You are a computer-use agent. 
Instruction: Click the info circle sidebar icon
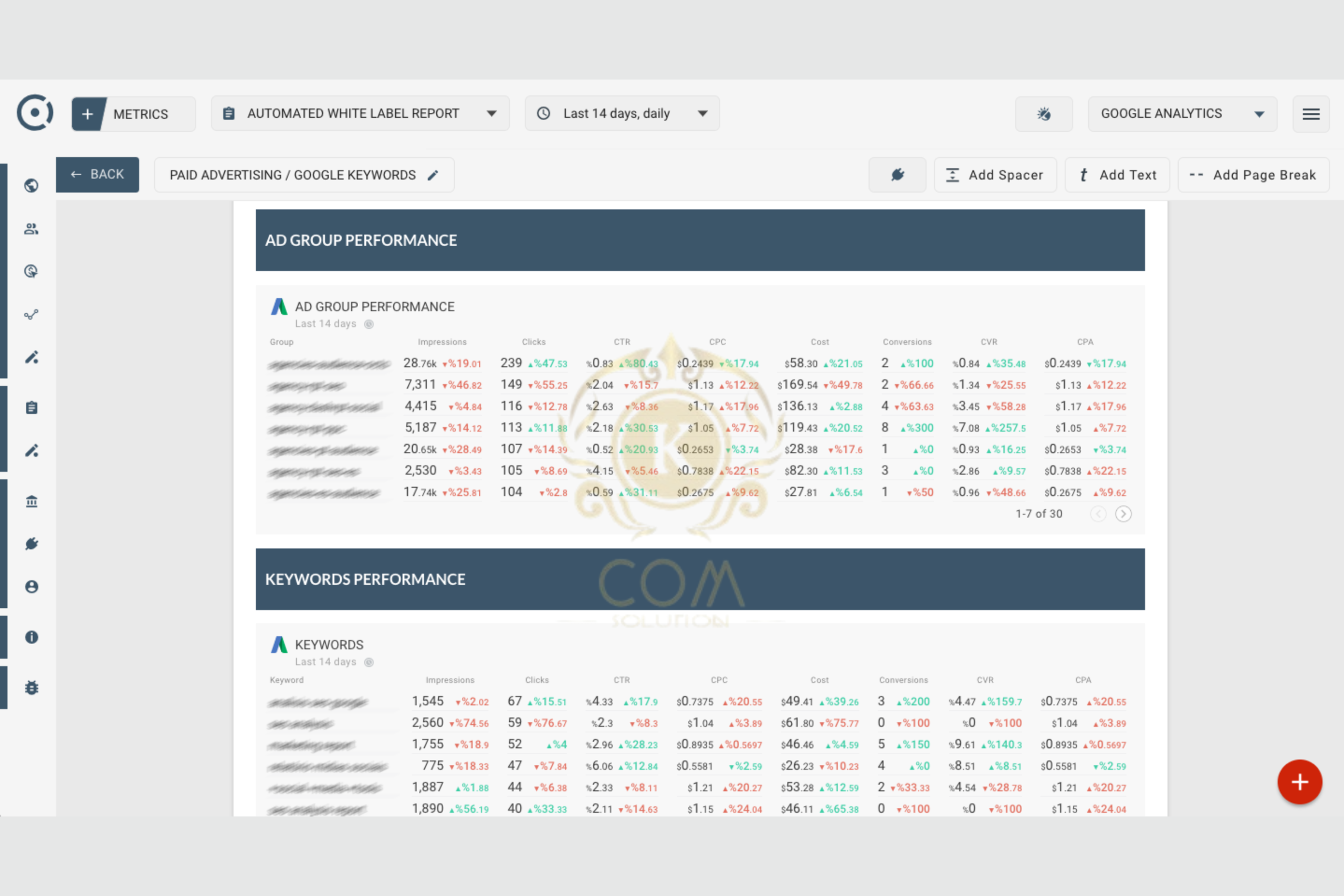point(31,637)
